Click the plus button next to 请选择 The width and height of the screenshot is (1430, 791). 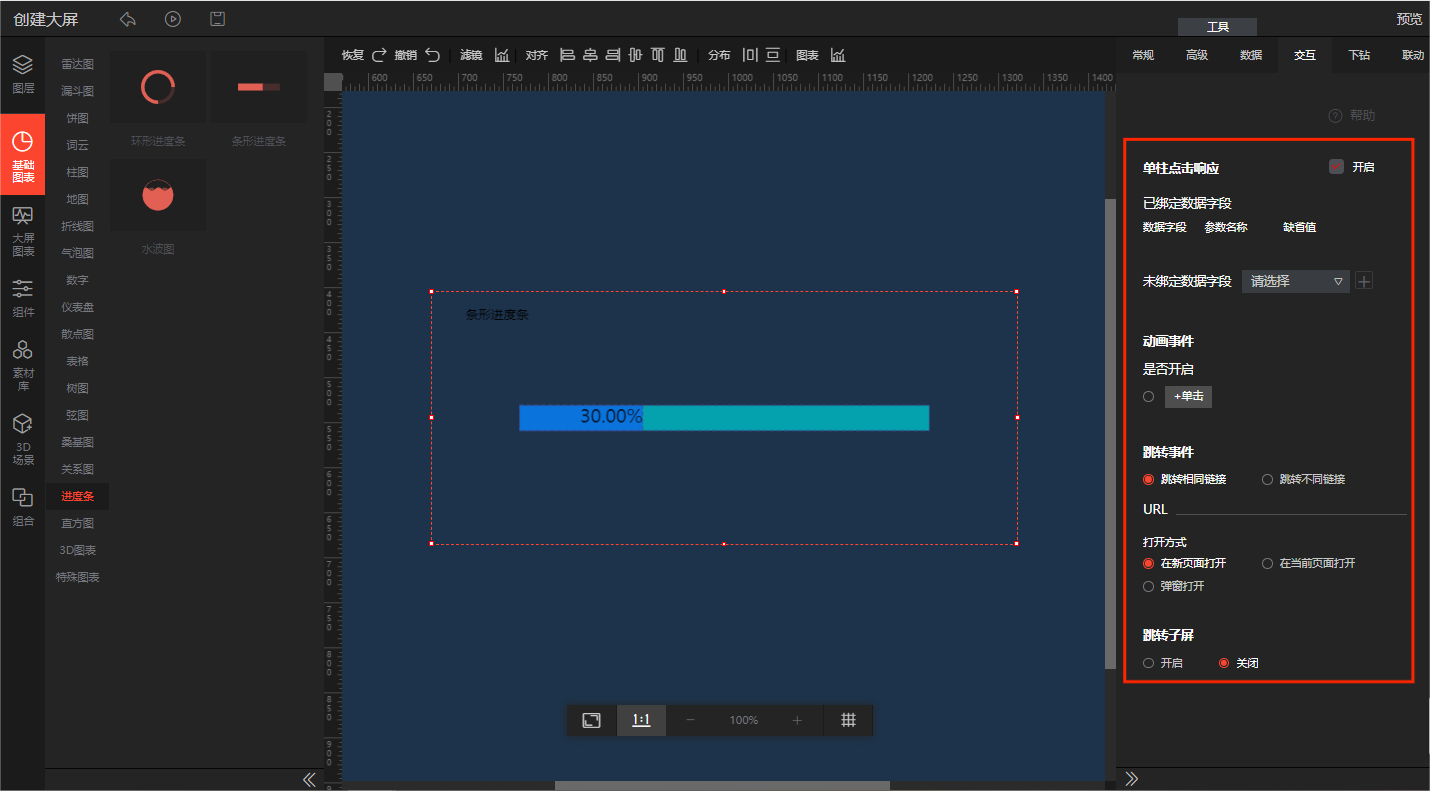[1364, 282]
